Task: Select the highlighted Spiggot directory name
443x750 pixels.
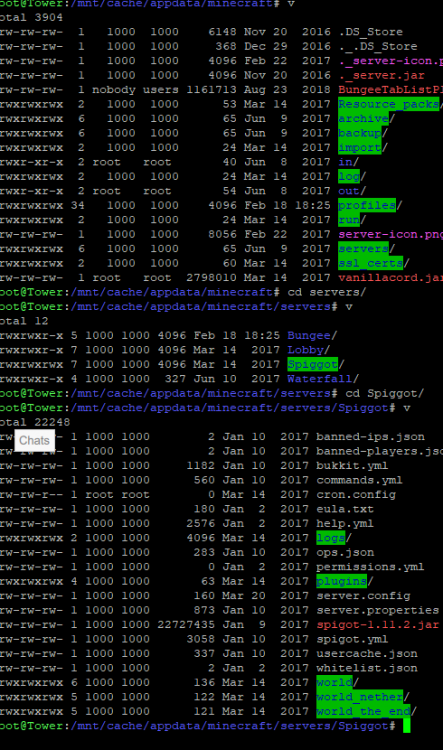Action: click(x=312, y=364)
